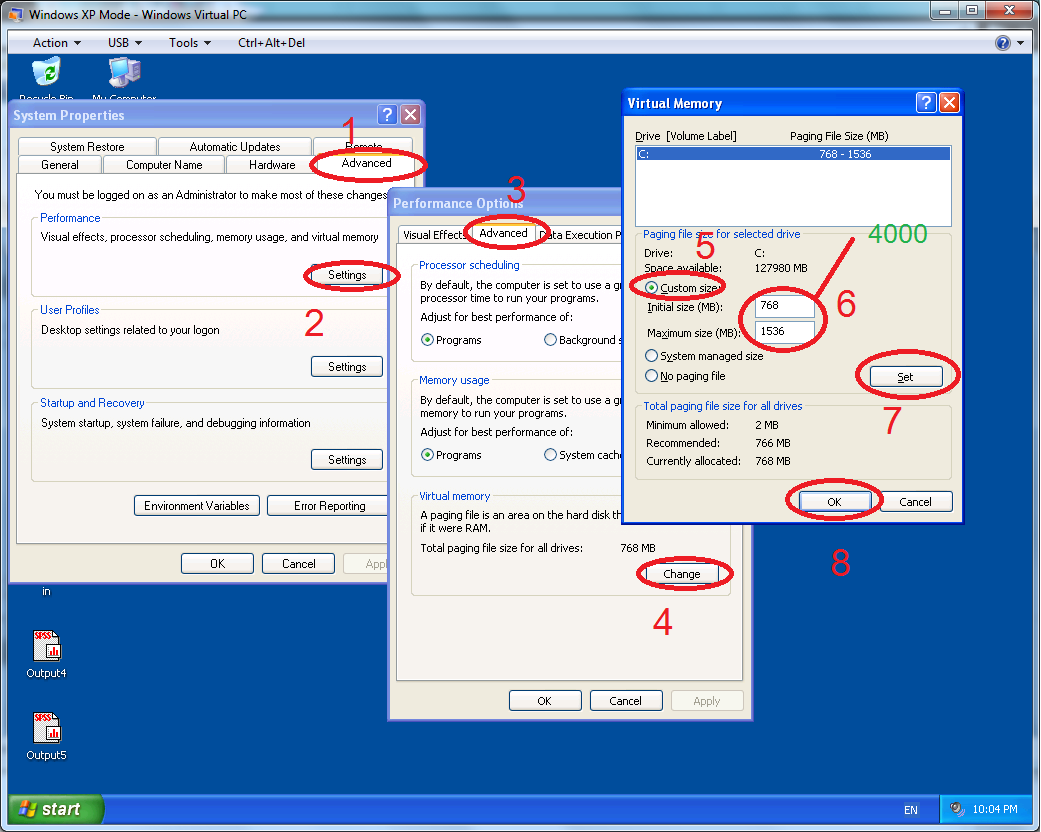Select System managed size option
Image resolution: width=1041 pixels, height=832 pixels.
(x=651, y=356)
